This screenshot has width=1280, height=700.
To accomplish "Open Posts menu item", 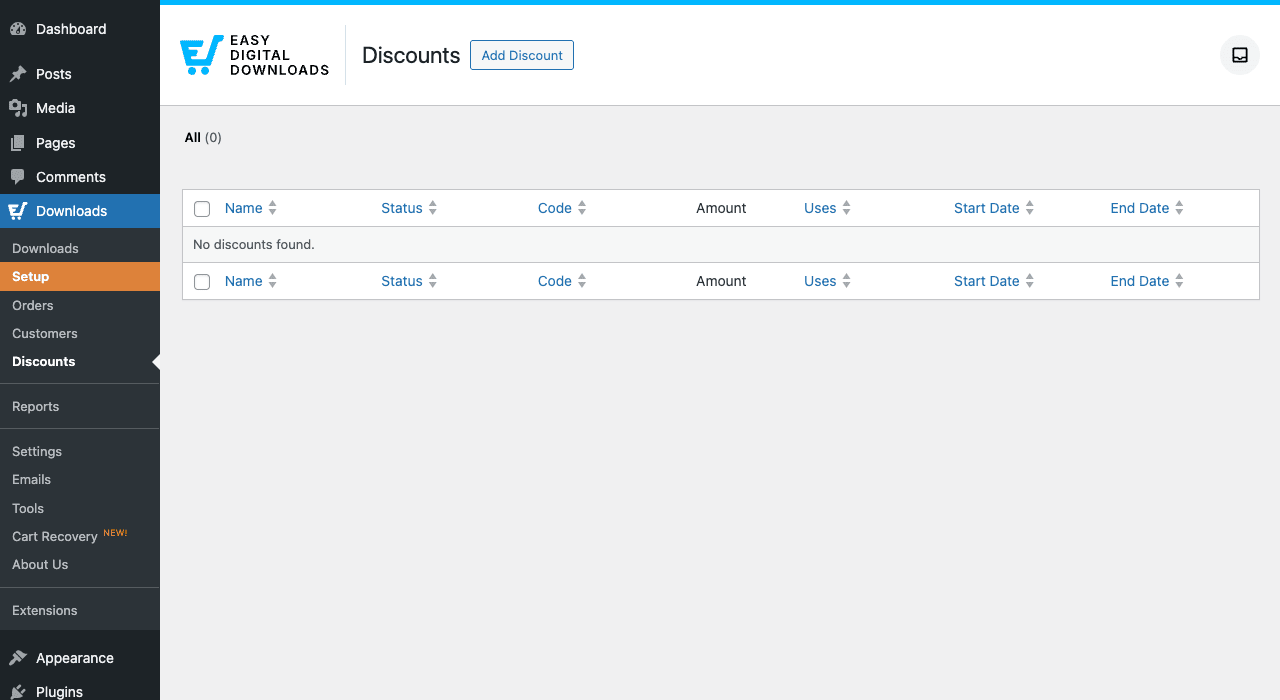I will (x=80, y=74).
